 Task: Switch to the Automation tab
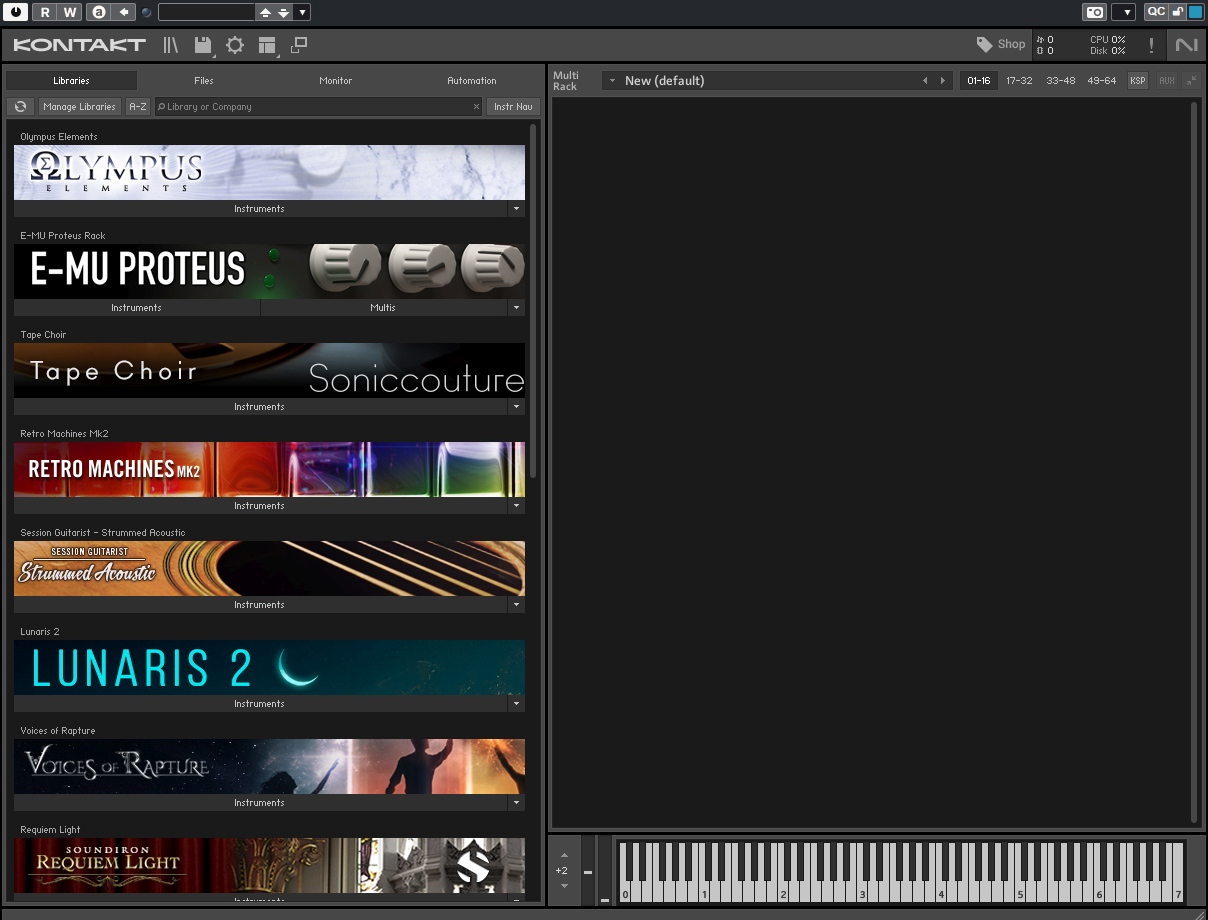[x=472, y=81]
